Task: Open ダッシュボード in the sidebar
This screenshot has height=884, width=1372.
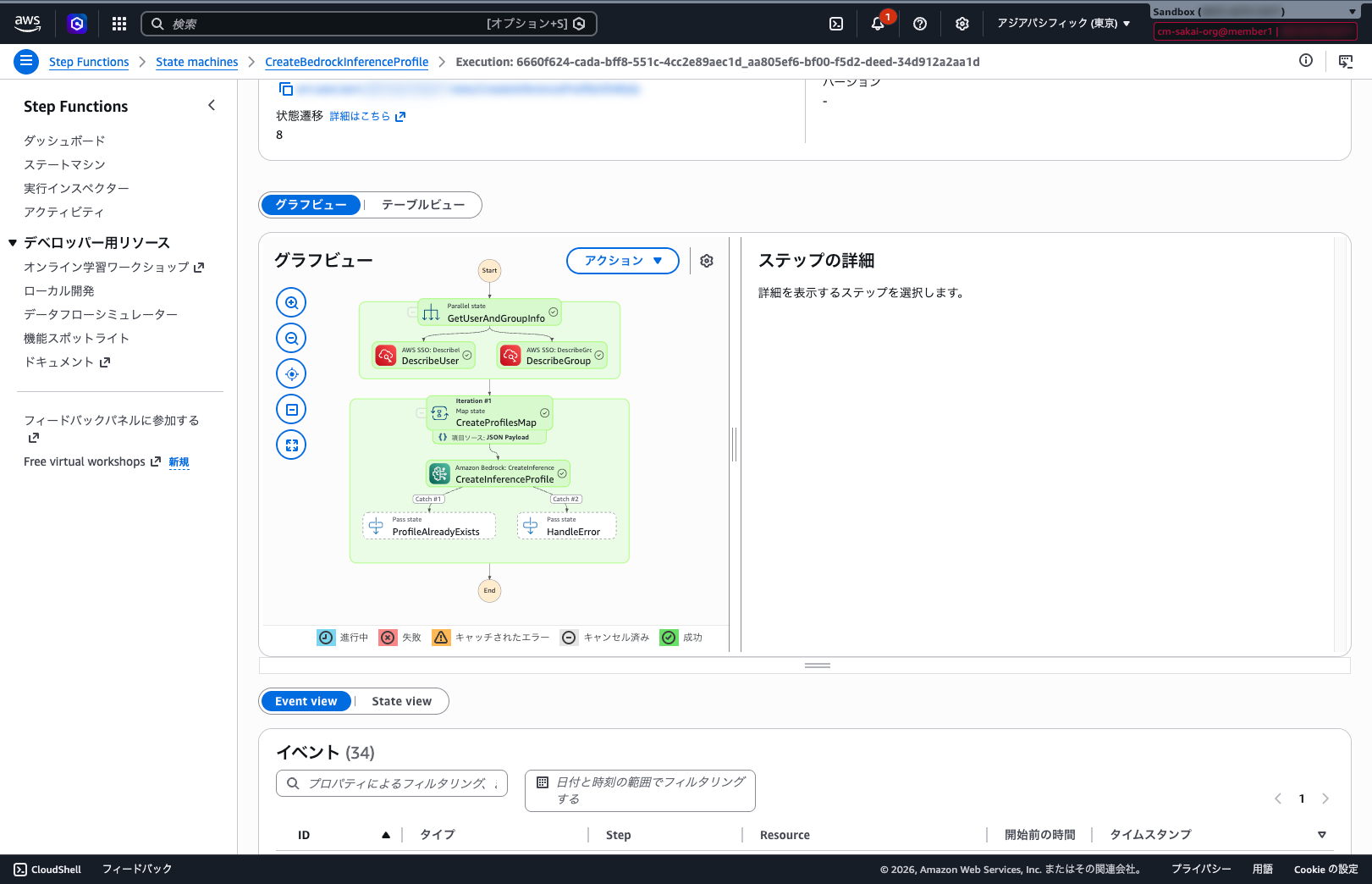Action: 64,141
